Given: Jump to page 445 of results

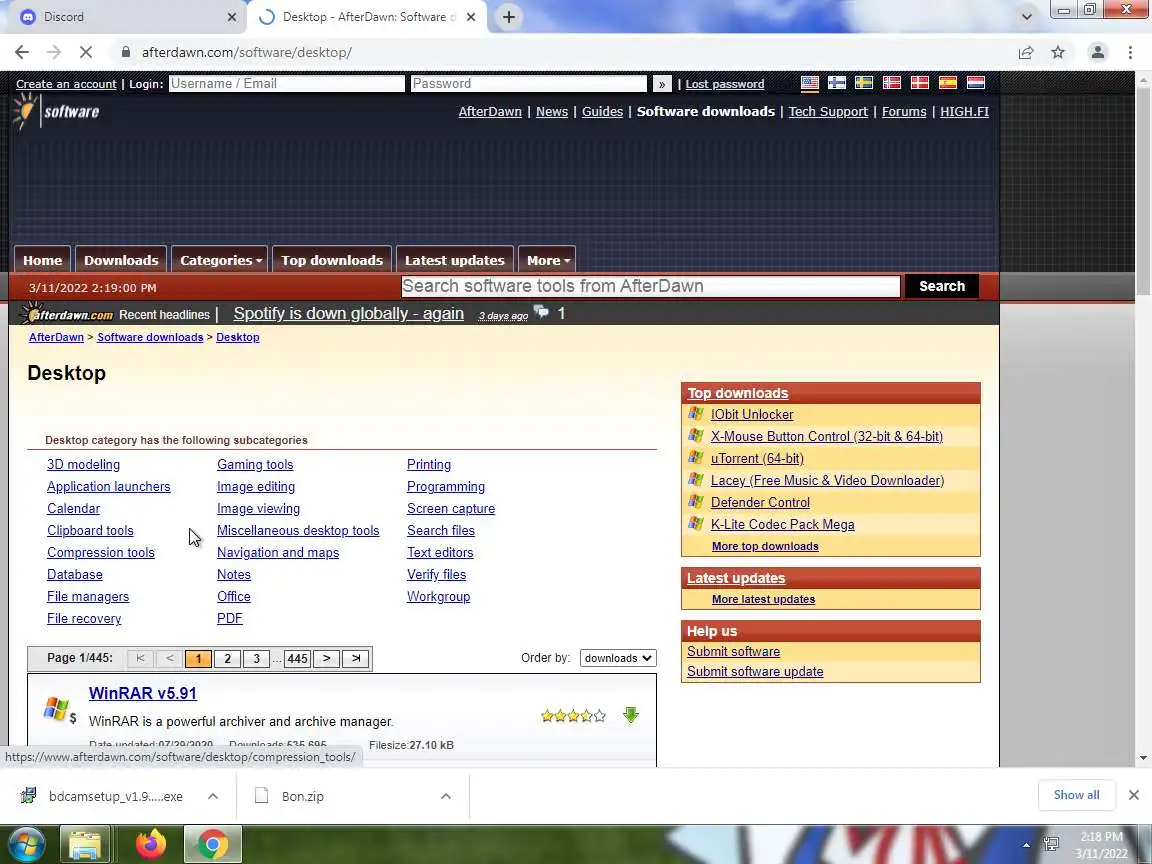Looking at the screenshot, I should pyautogui.click(x=298, y=658).
